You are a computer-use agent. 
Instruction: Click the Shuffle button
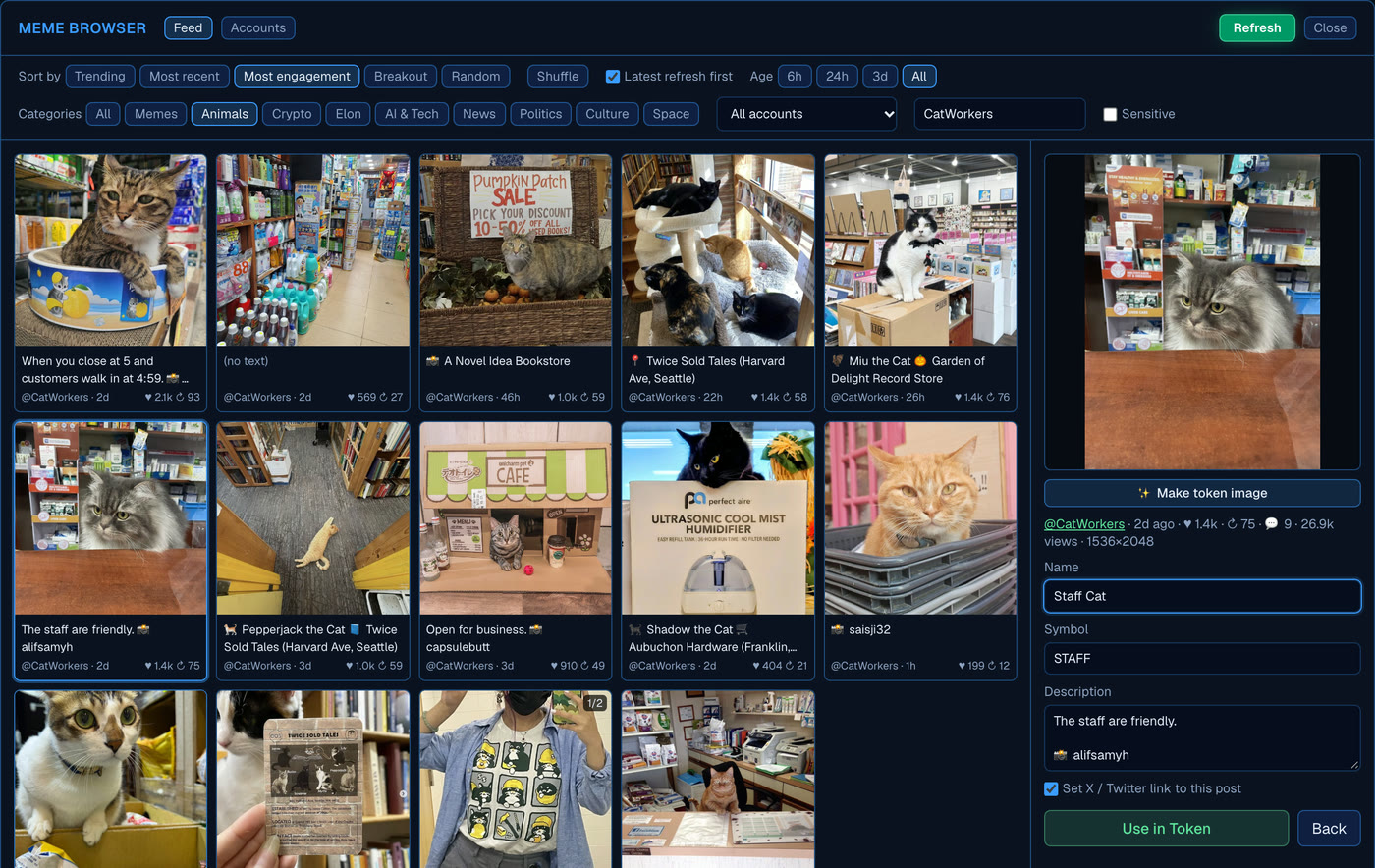point(558,76)
